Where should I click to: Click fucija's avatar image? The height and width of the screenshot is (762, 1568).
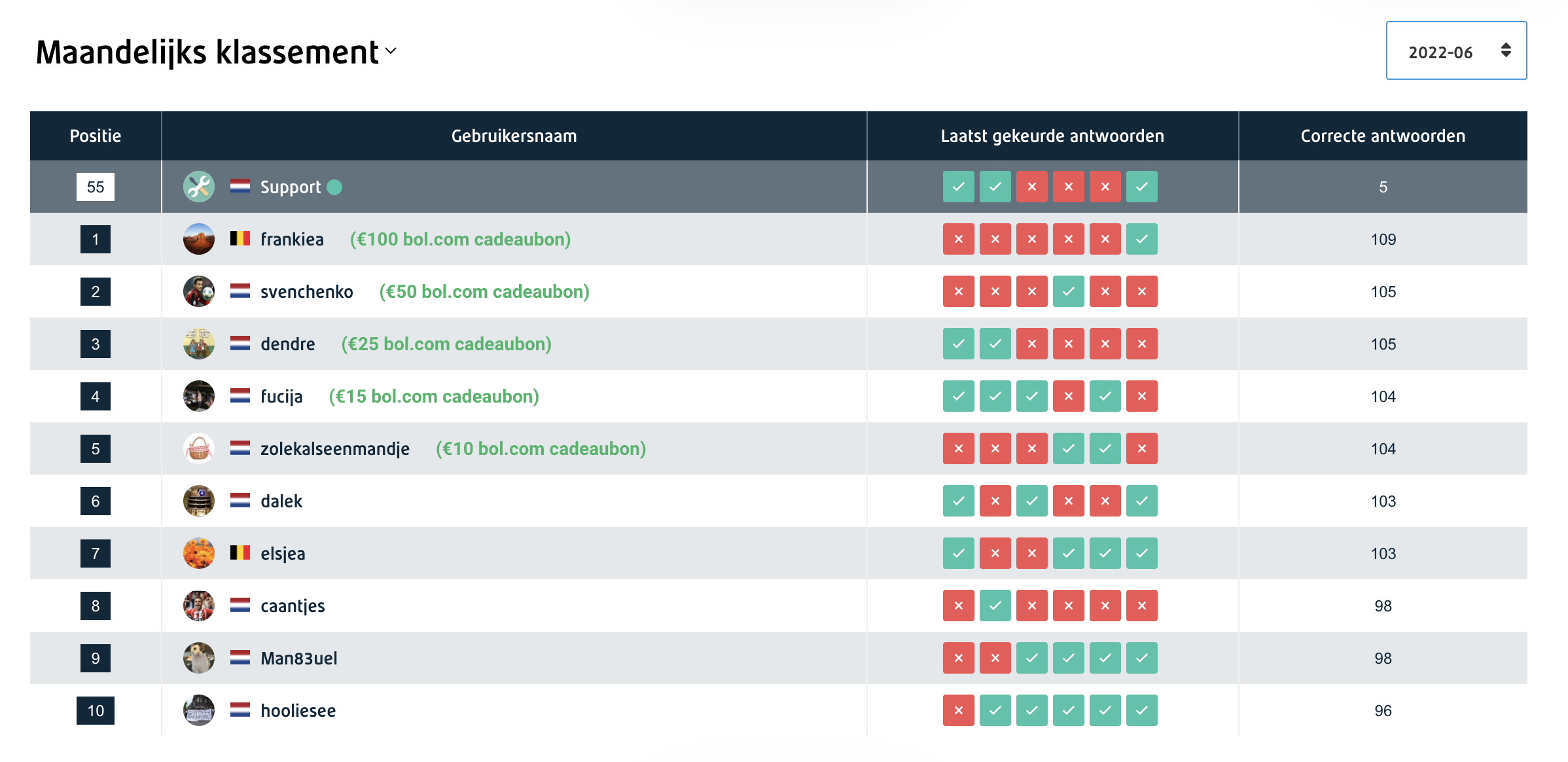(x=199, y=396)
